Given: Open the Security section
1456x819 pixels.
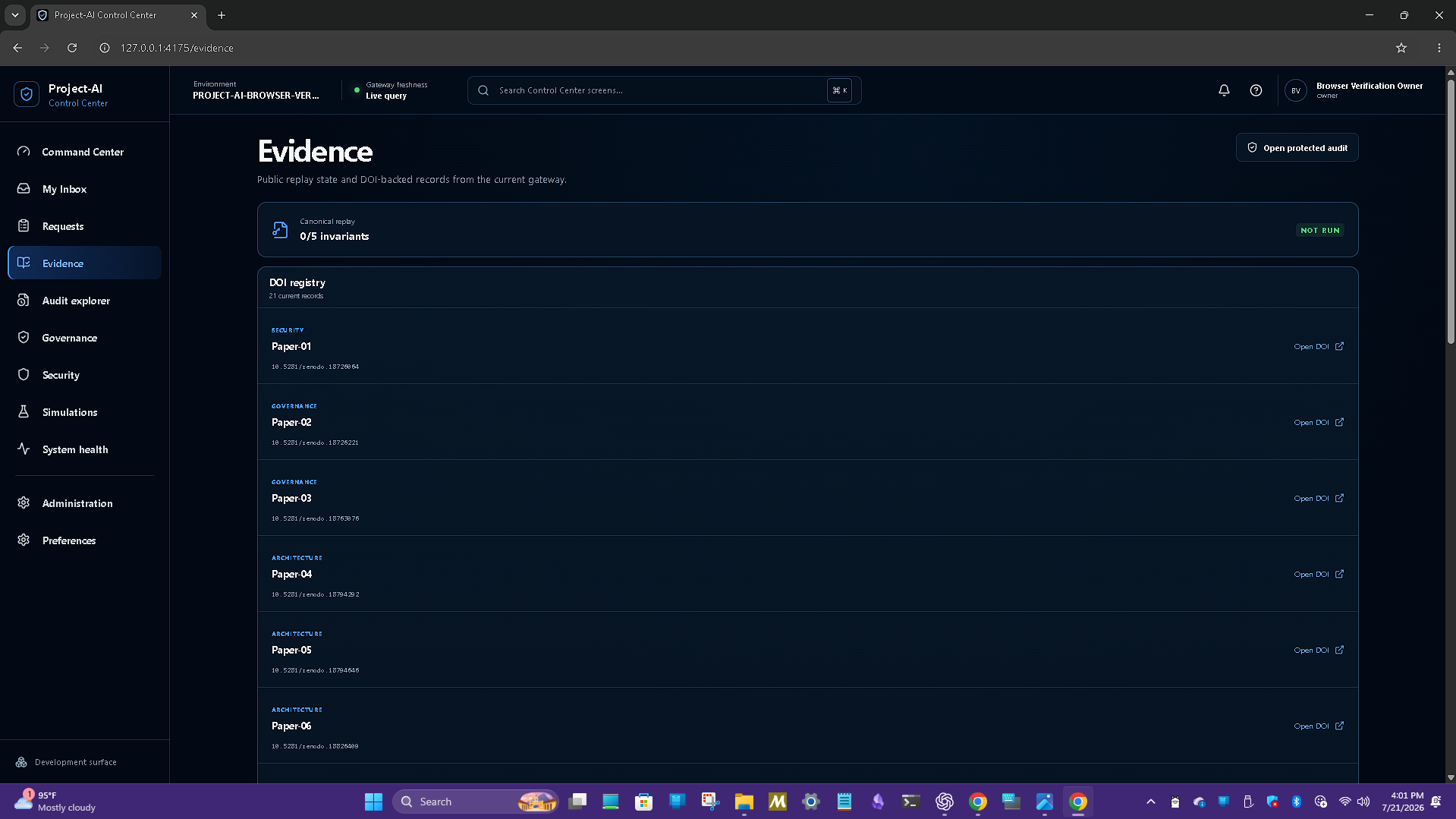Looking at the screenshot, I should [84, 375].
